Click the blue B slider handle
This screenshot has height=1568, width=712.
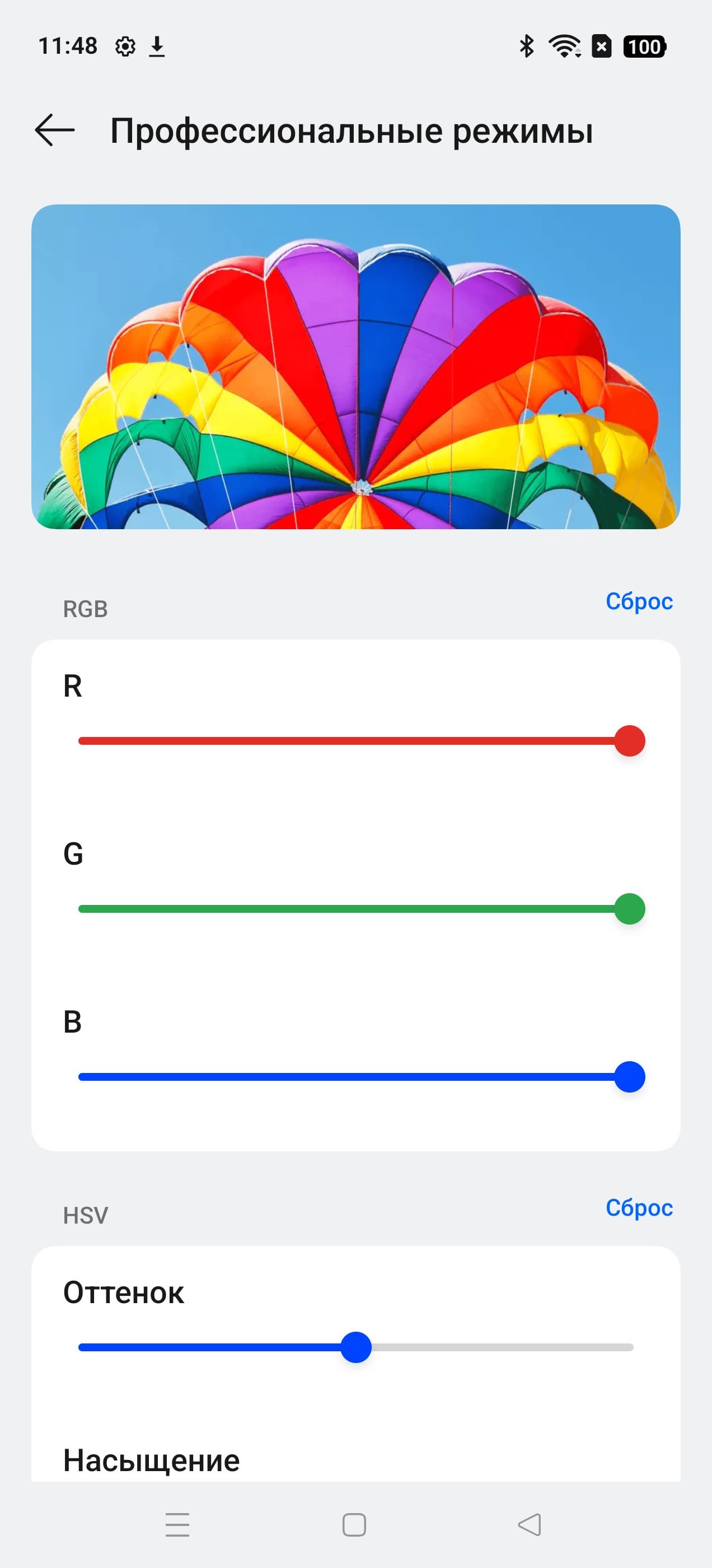pyautogui.click(x=629, y=1077)
